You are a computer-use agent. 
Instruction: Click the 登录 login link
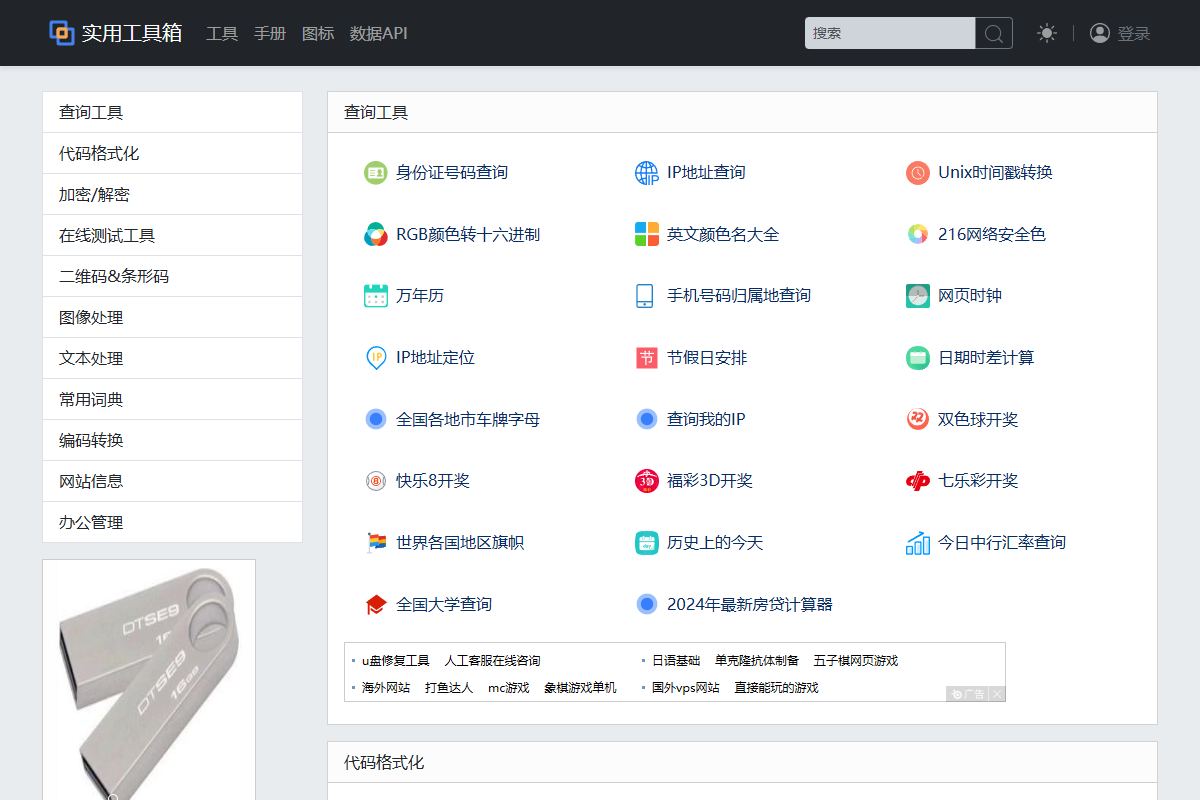(1135, 33)
